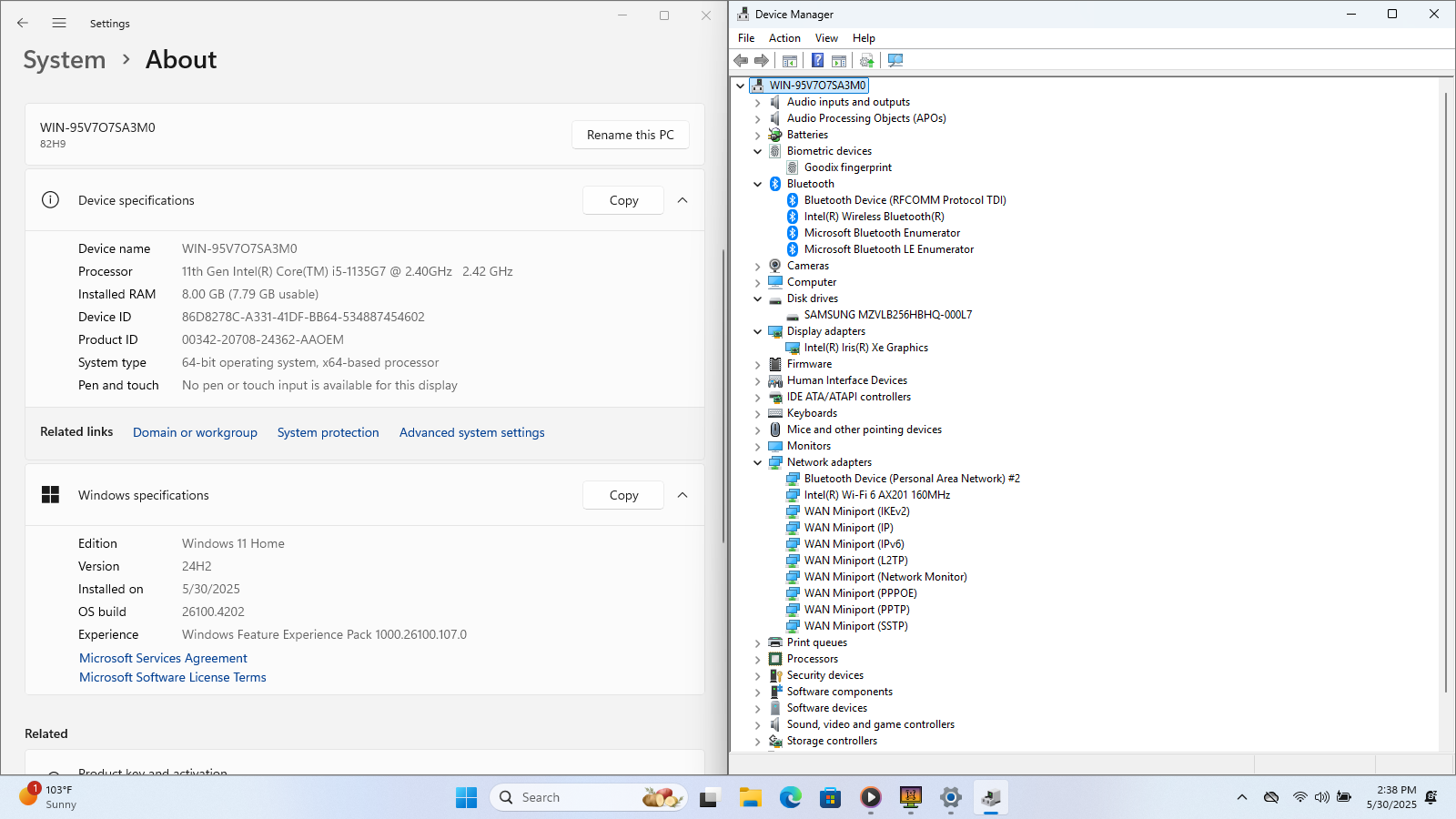Open Microsoft Edge from the taskbar

[x=790, y=798]
